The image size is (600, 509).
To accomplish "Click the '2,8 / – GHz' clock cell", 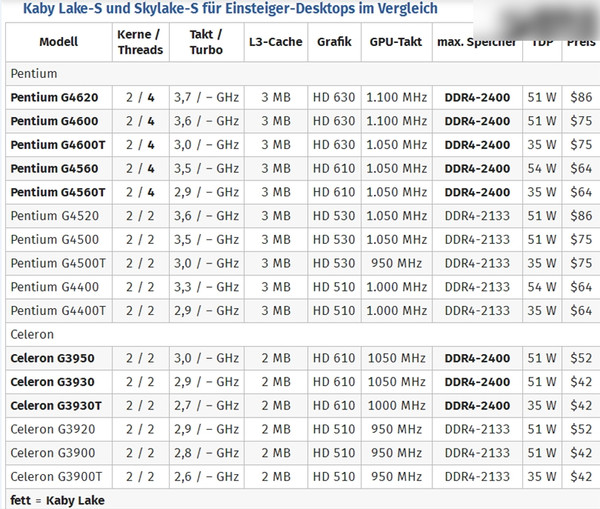I will click(x=206, y=453).
